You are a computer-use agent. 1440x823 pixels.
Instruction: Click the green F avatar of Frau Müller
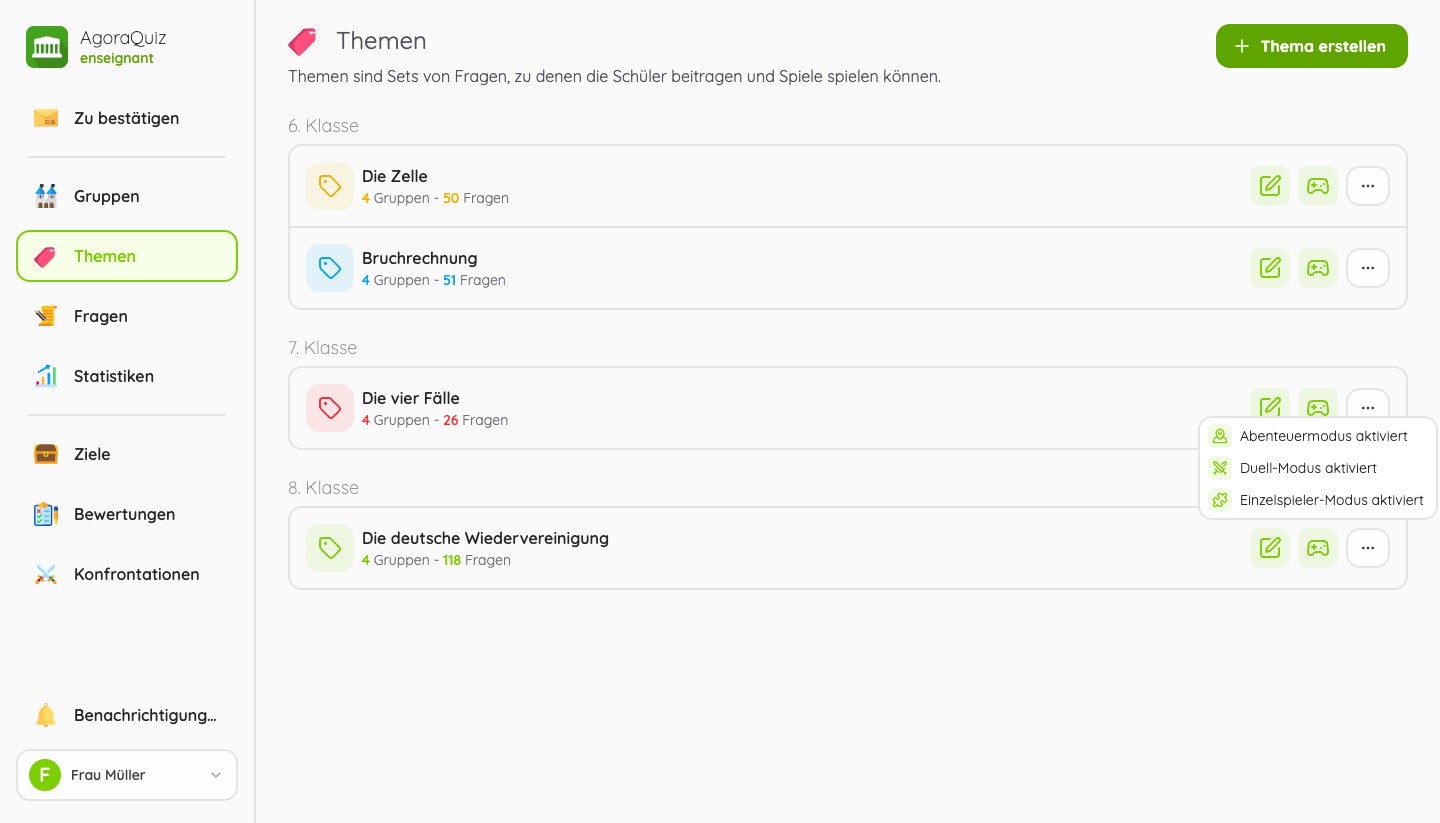45,775
